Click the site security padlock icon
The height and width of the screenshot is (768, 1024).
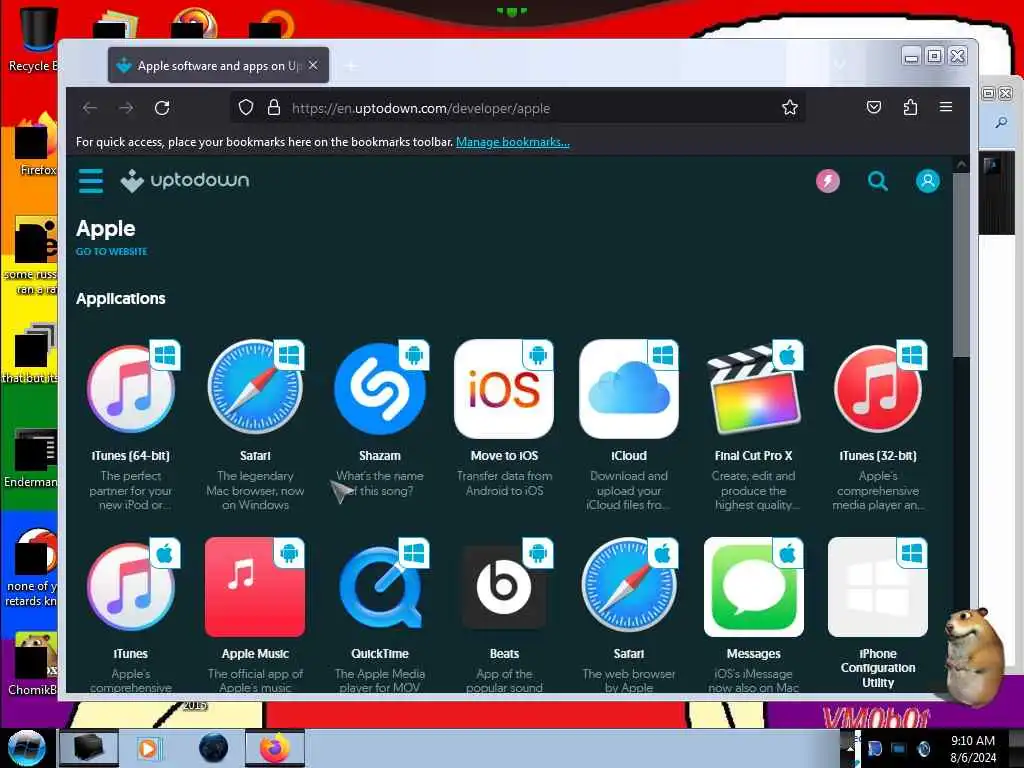coord(274,108)
